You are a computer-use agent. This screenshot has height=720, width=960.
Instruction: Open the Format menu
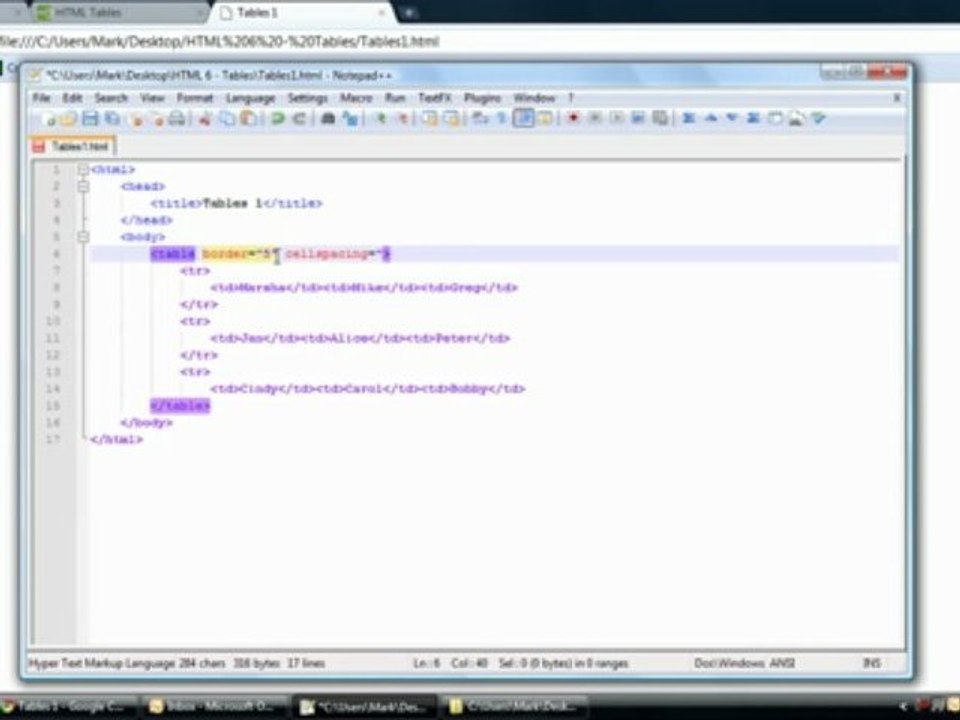pyautogui.click(x=195, y=98)
